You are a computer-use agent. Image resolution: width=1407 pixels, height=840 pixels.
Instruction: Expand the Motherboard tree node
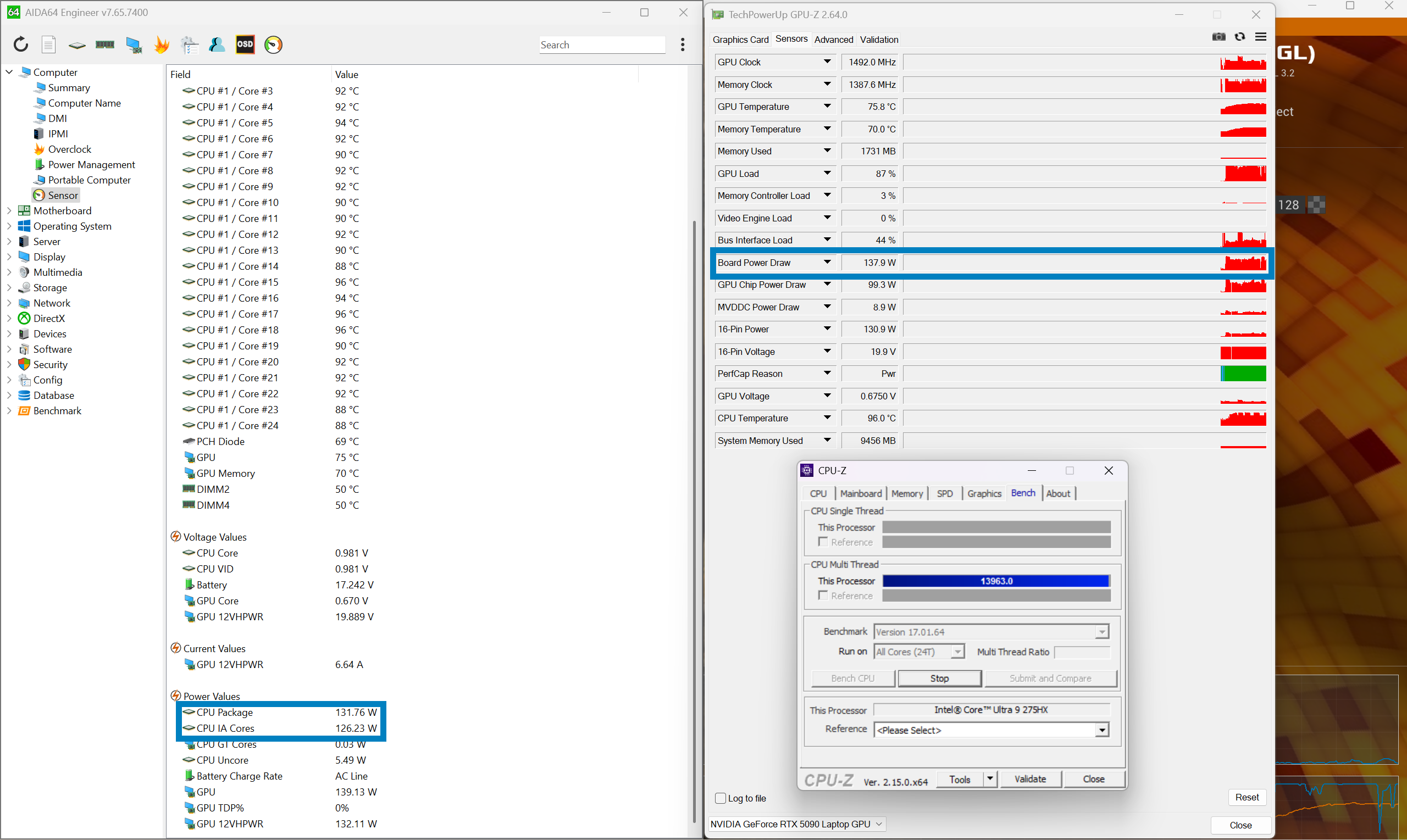pyautogui.click(x=10, y=210)
